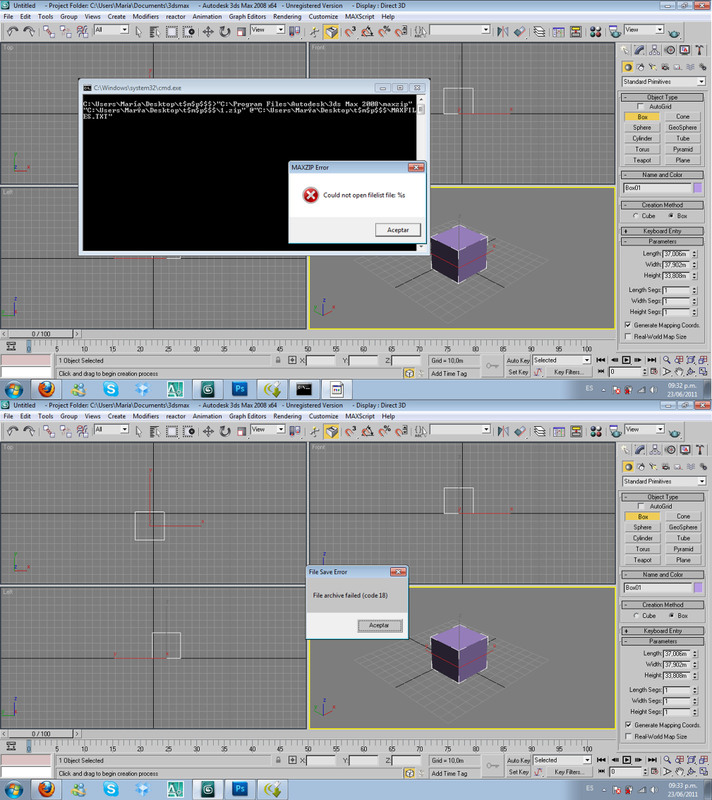Toggle Percent Snap in upper 3ds Max toolbar
The width and height of the screenshot is (712, 800).
point(384,32)
